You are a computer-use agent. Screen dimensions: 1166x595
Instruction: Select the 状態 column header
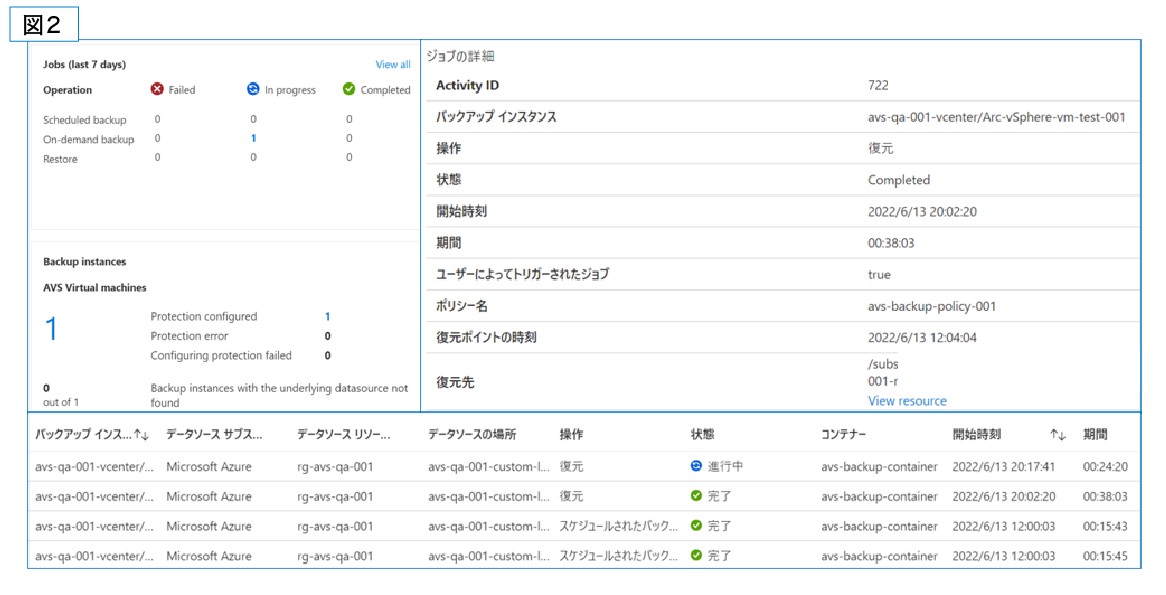point(702,435)
